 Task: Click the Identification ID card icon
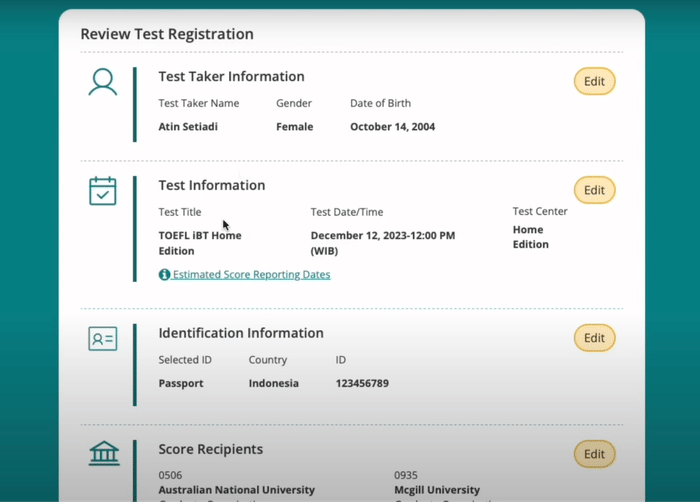click(x=103, y=339)
